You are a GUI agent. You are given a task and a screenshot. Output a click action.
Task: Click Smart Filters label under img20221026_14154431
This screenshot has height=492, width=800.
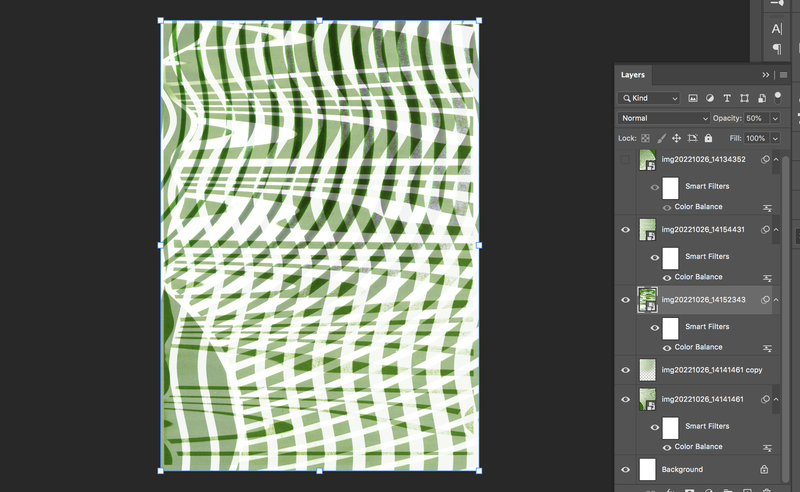[707, 256]
